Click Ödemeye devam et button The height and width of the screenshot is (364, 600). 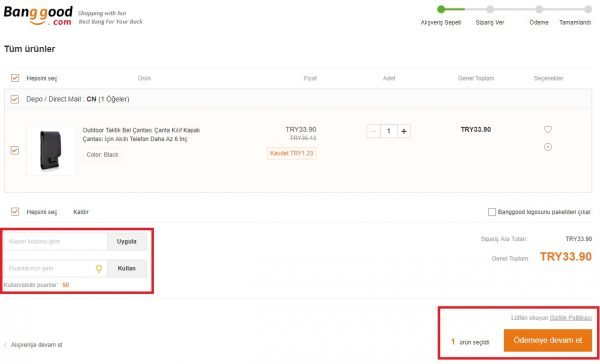pyautogui.click(x=548, y=340)
